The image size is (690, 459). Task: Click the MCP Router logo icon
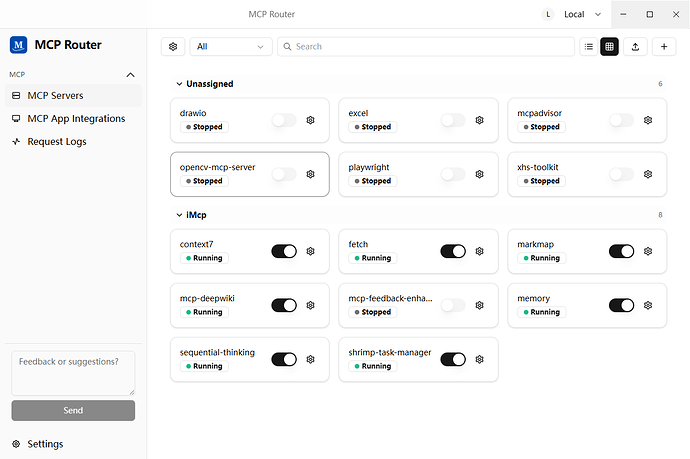point(18,45)
